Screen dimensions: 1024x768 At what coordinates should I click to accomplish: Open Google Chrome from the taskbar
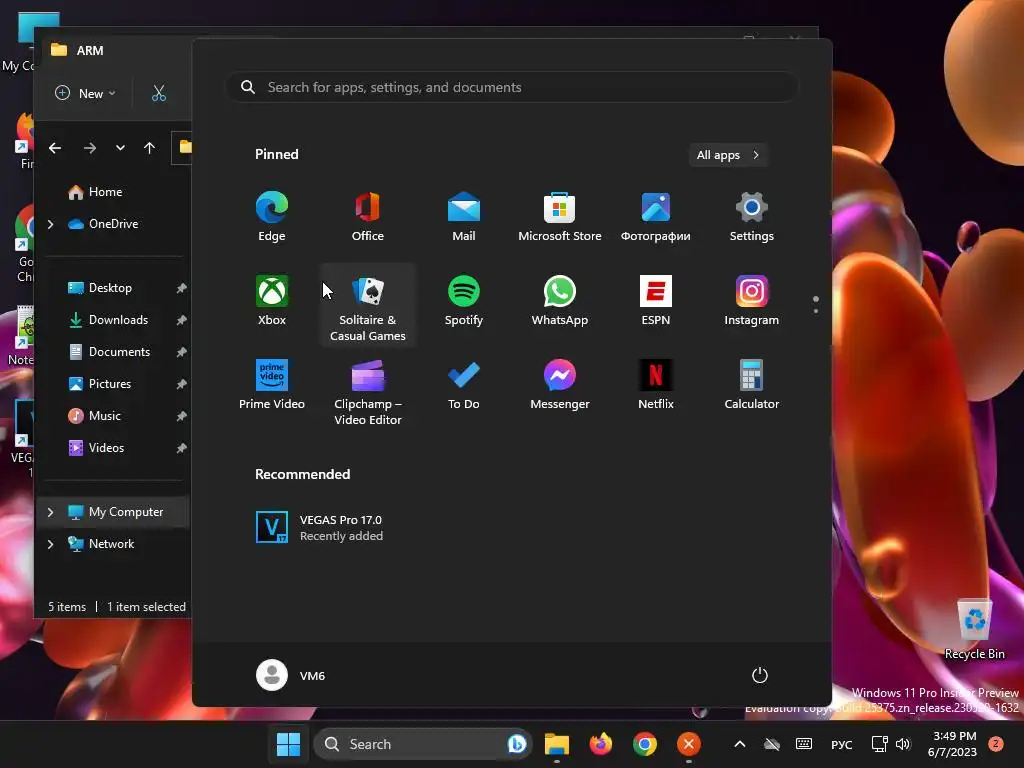point(645,744)
